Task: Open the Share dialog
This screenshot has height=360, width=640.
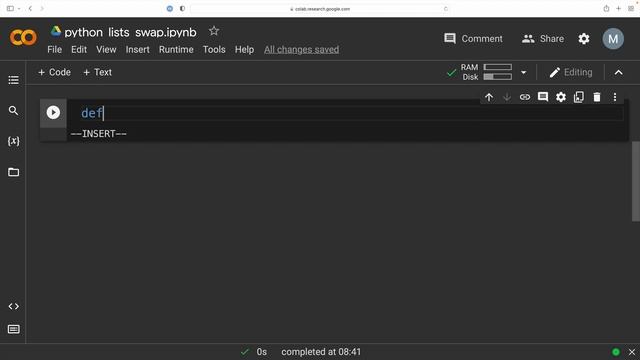Action: pyautogui.click(x=543, y=39)
